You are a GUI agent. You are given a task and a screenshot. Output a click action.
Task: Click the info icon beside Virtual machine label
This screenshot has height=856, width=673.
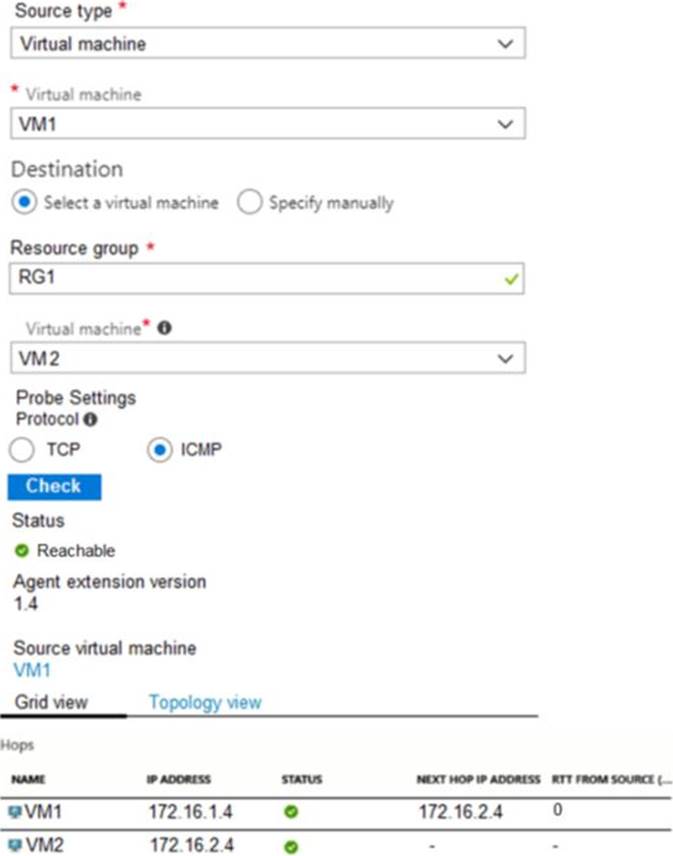point(164,328)
